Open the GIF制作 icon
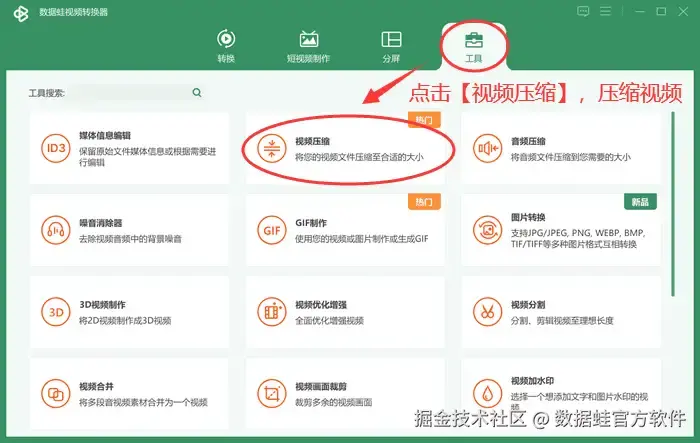The image size is (700, 443). click(271, 230)
